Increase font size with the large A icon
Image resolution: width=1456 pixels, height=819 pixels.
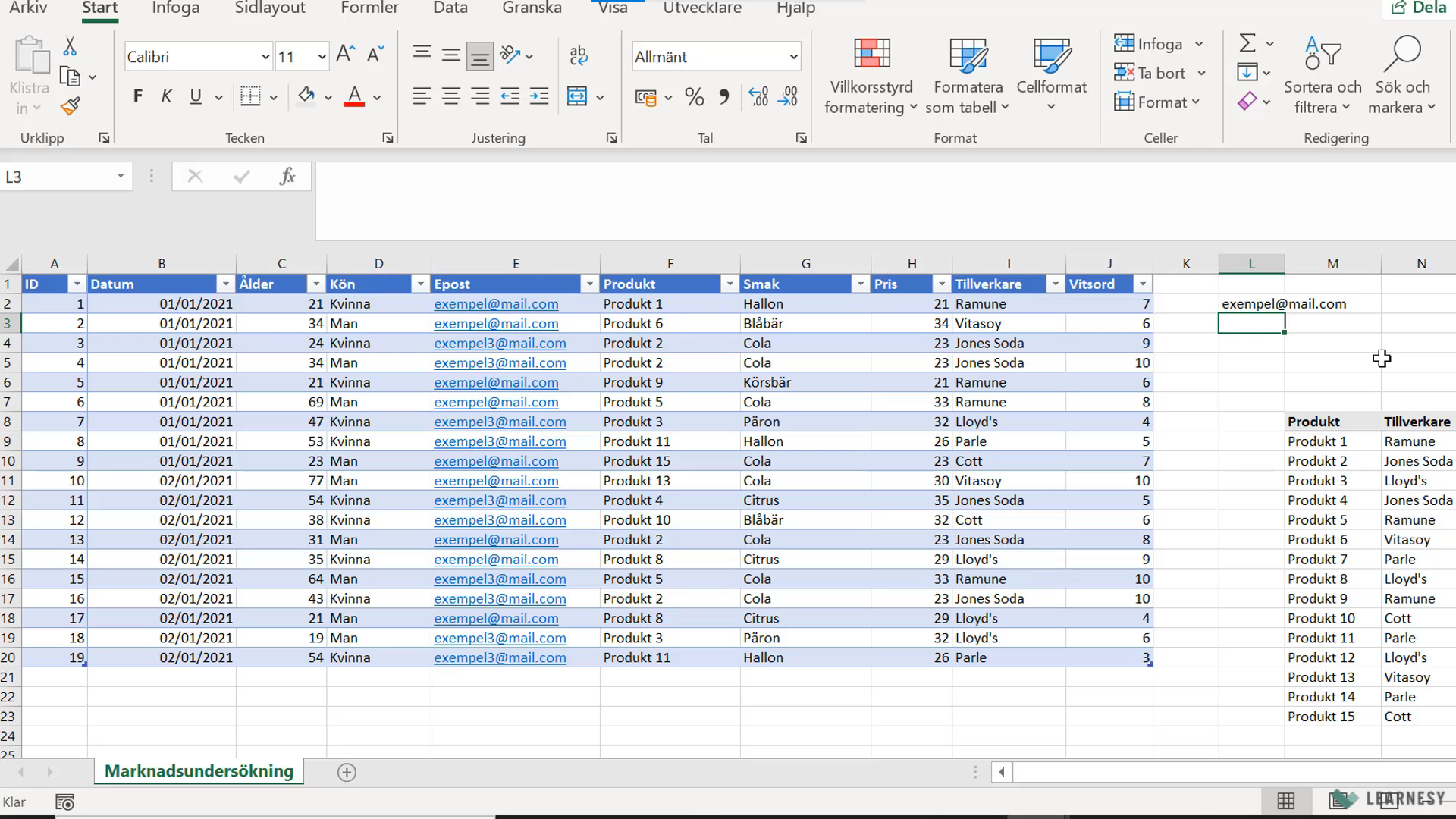tap(345, 55)
